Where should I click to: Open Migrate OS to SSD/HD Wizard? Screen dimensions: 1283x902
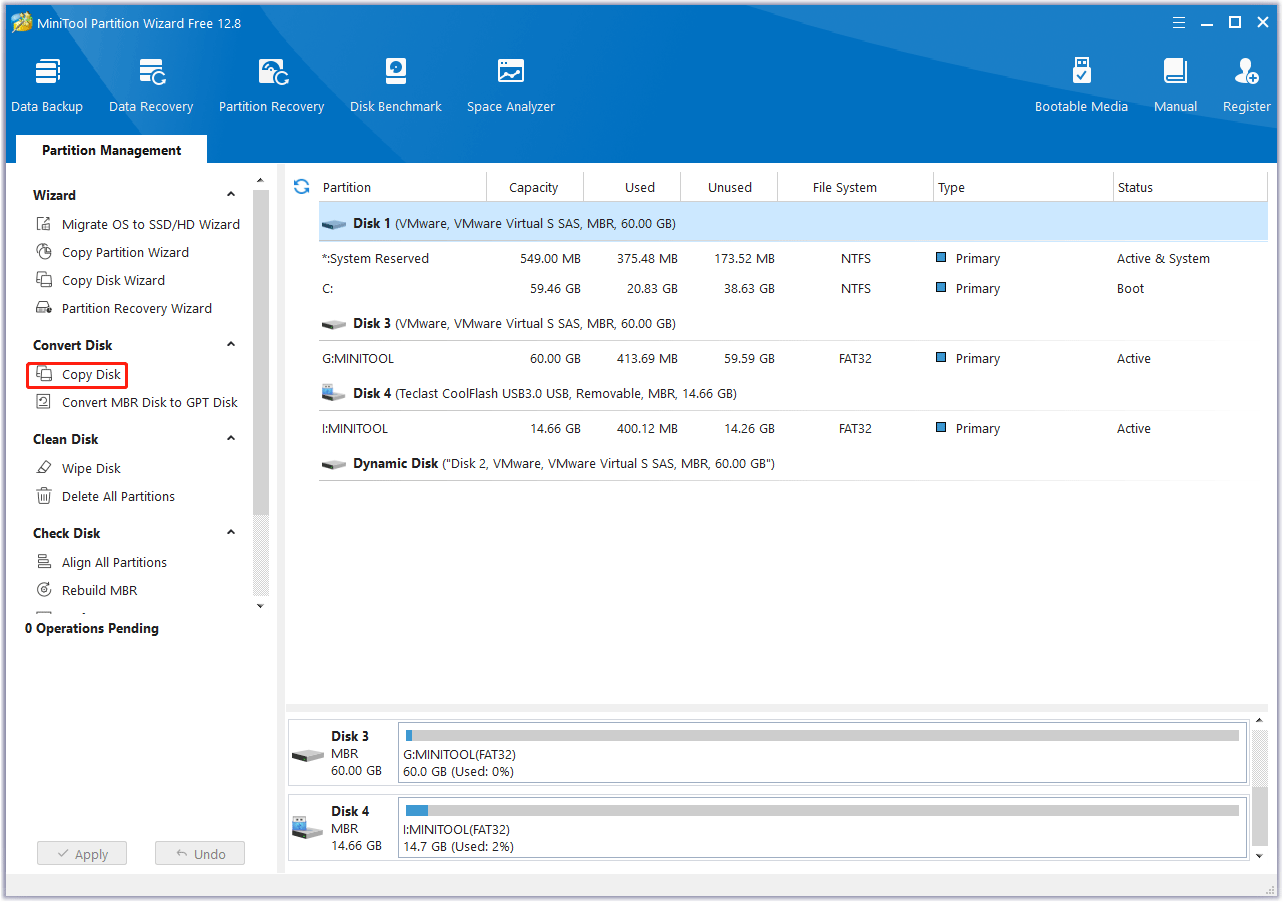[151, 224]
